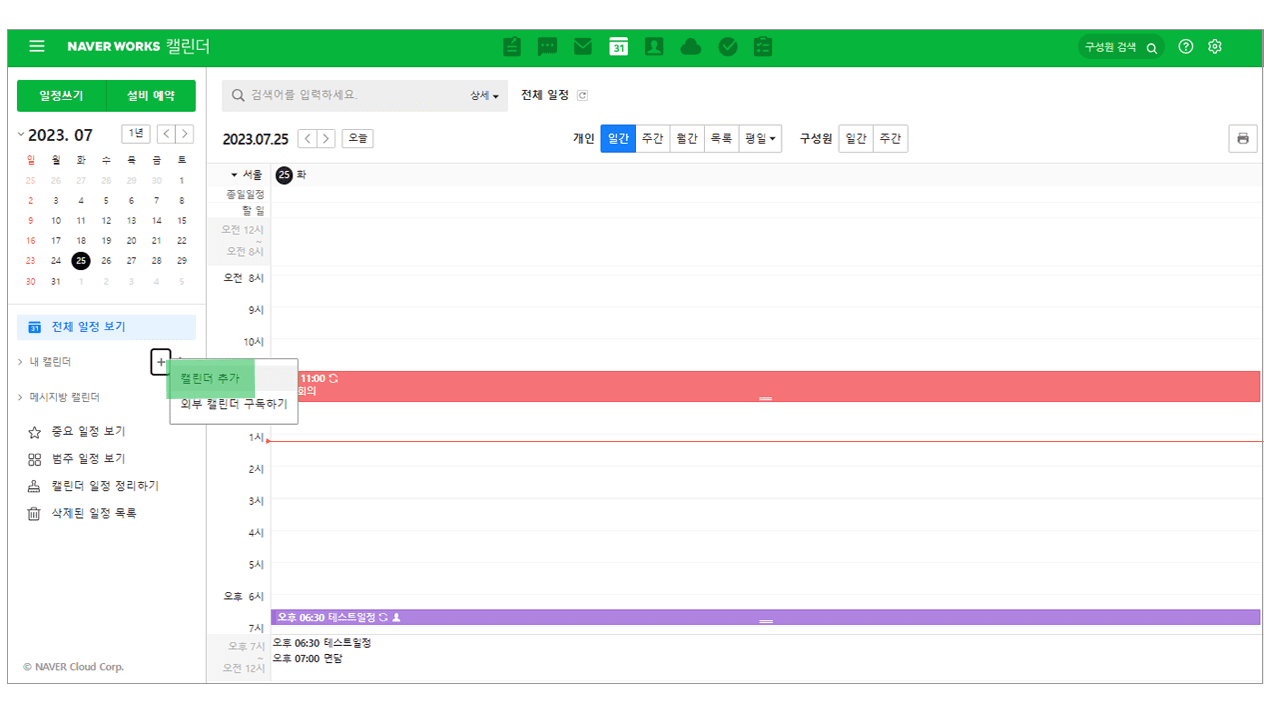Select 캘린더 추가 from the popup menu
Image resolution: width=1264 pixels, height=712 pixels.
coord(210,378)
